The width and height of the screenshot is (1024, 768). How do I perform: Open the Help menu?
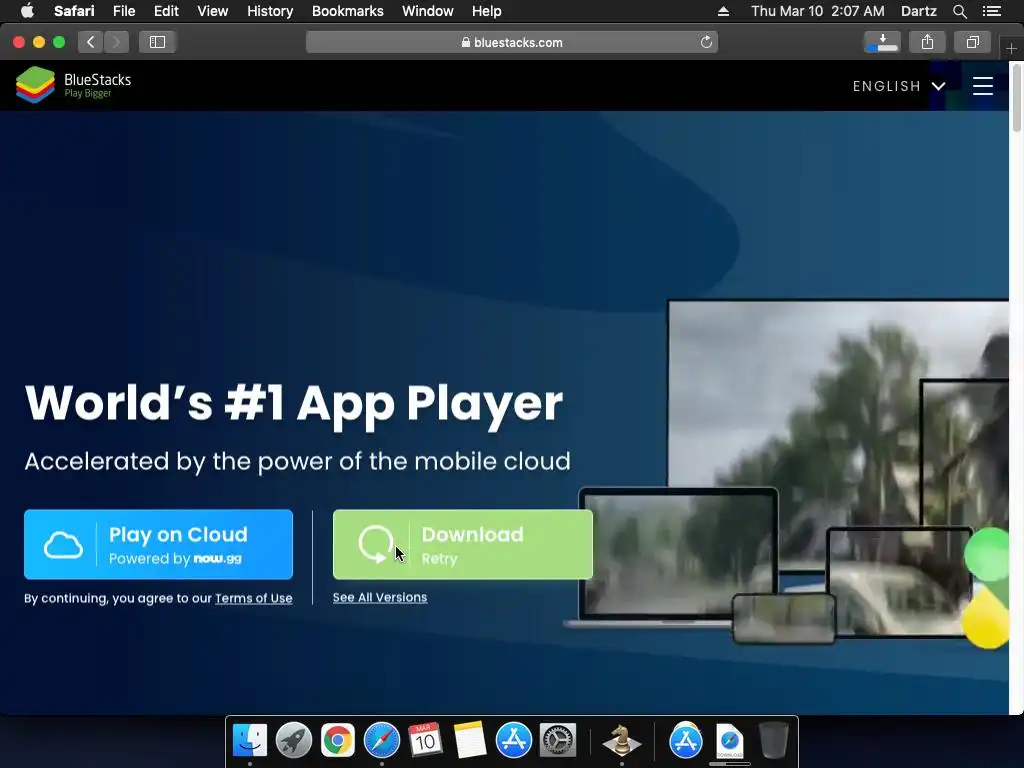[x=487, y=11]
